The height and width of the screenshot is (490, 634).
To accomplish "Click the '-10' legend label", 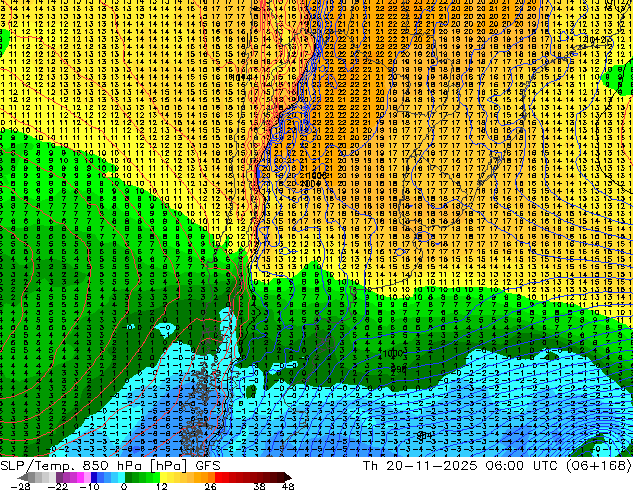I will [x=89, y=486].
